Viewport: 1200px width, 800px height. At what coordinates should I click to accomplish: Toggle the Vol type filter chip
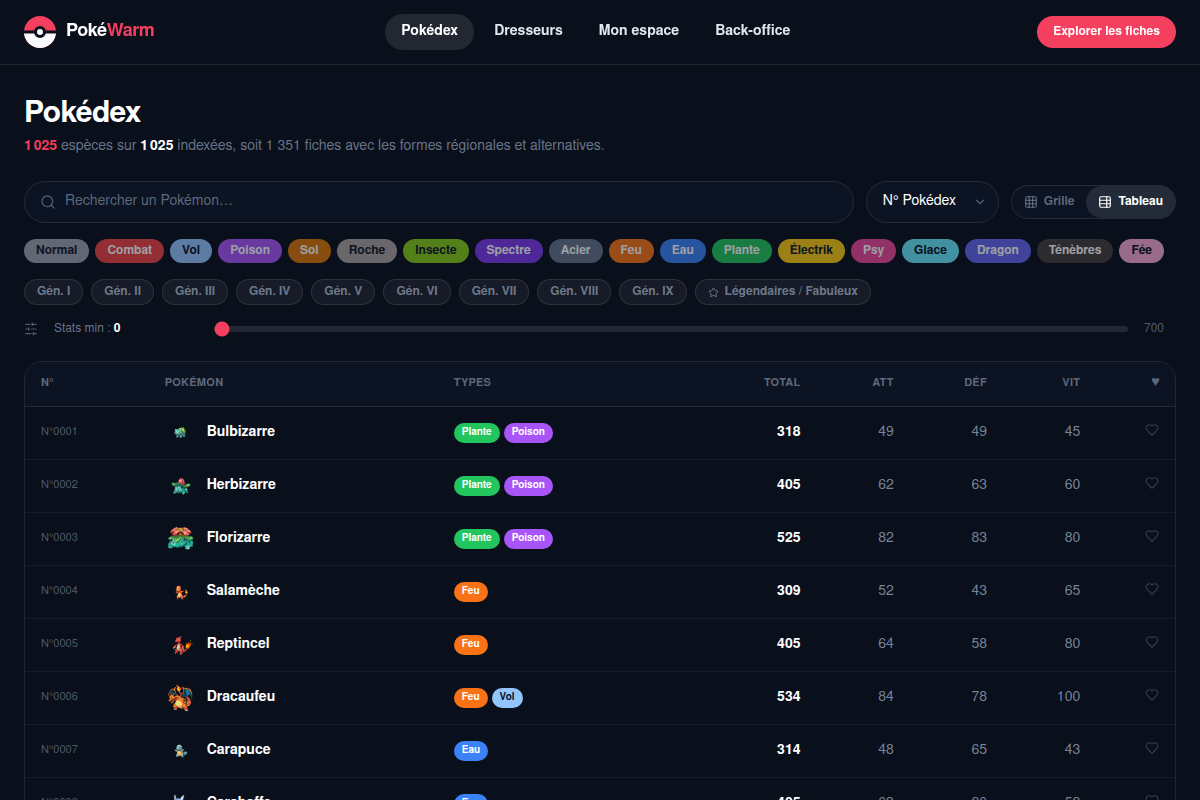(191, 251)
